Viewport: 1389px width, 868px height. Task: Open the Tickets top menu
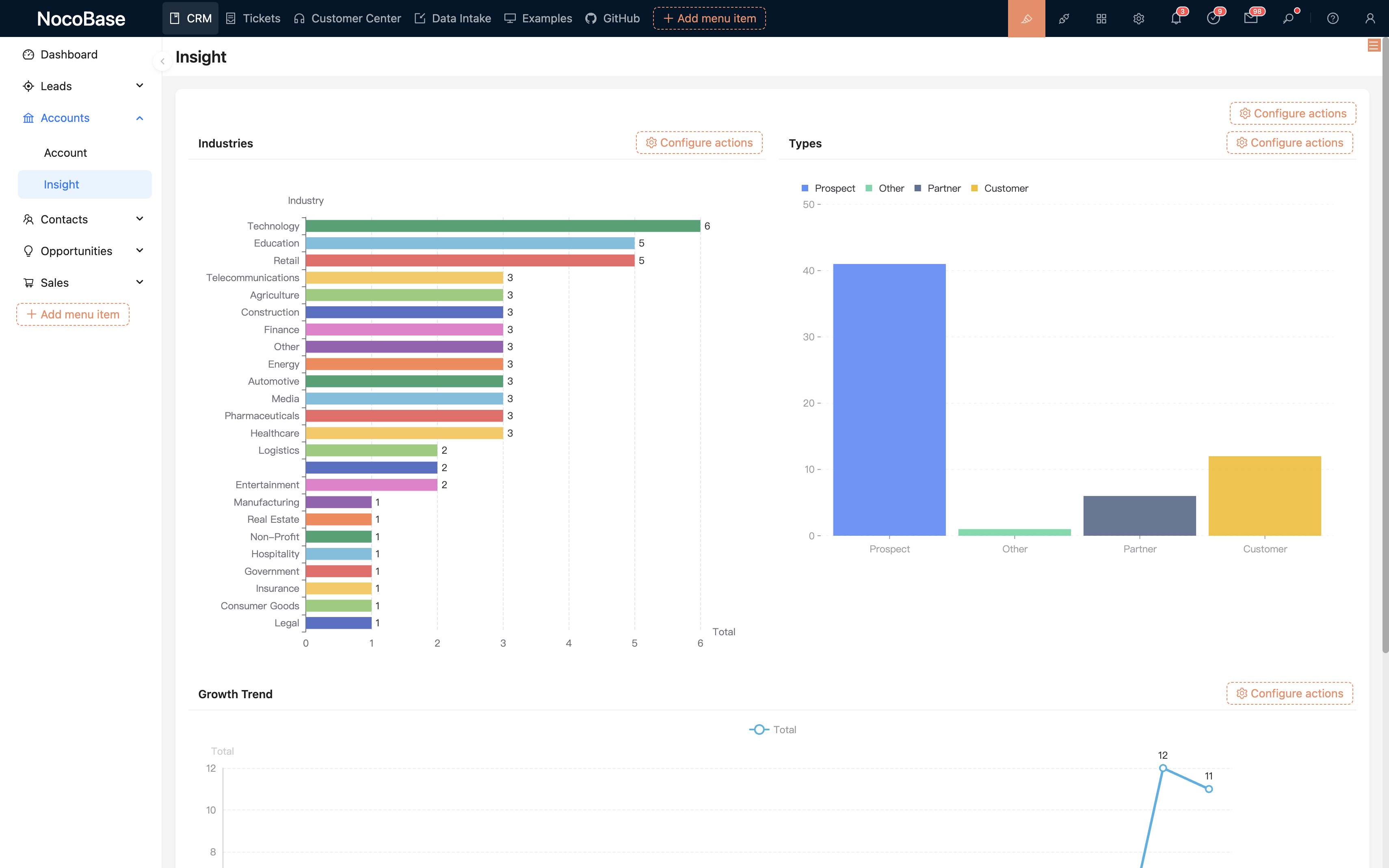click(253, 18)
